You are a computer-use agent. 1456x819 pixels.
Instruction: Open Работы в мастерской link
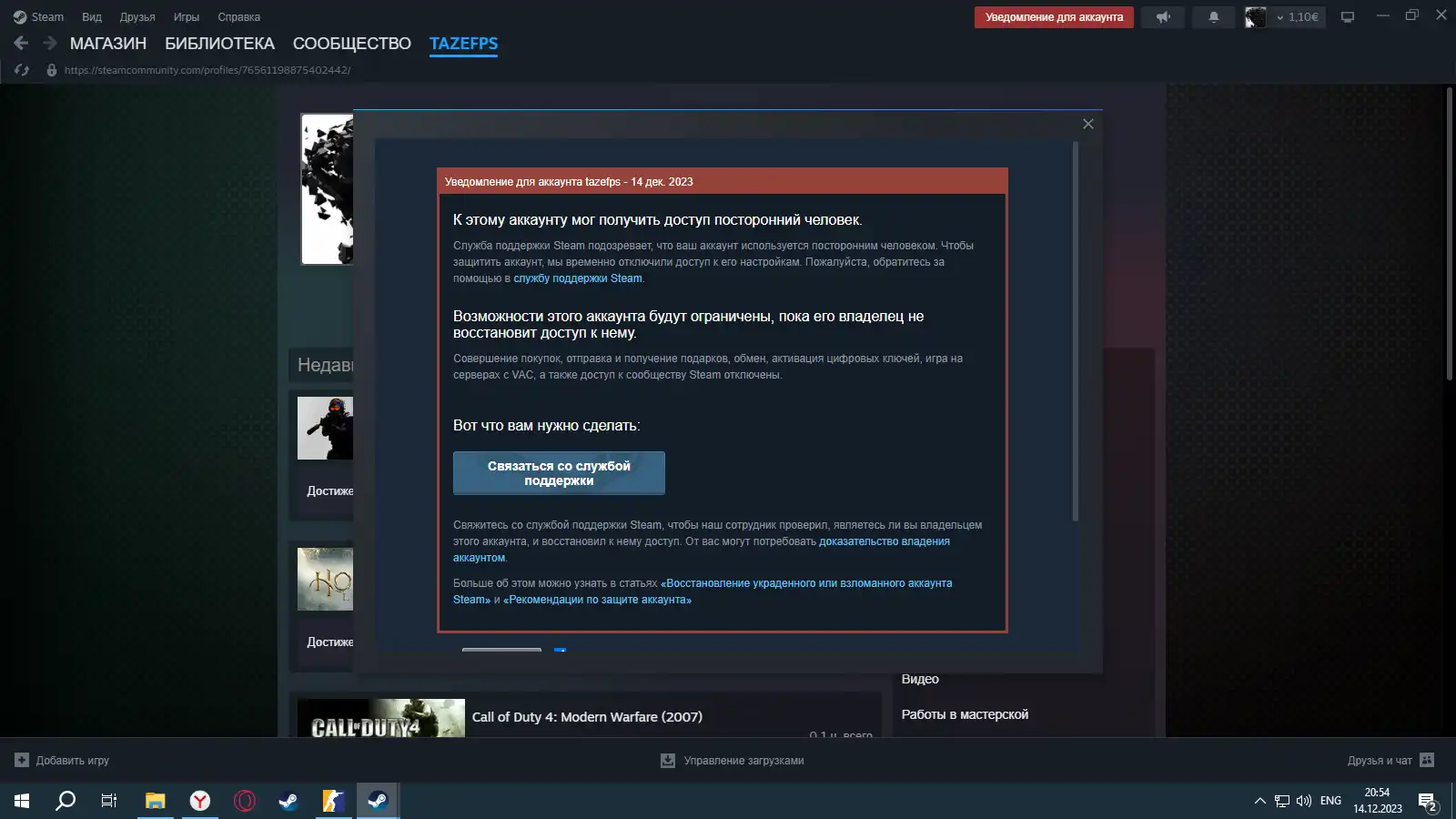[965, 714]
